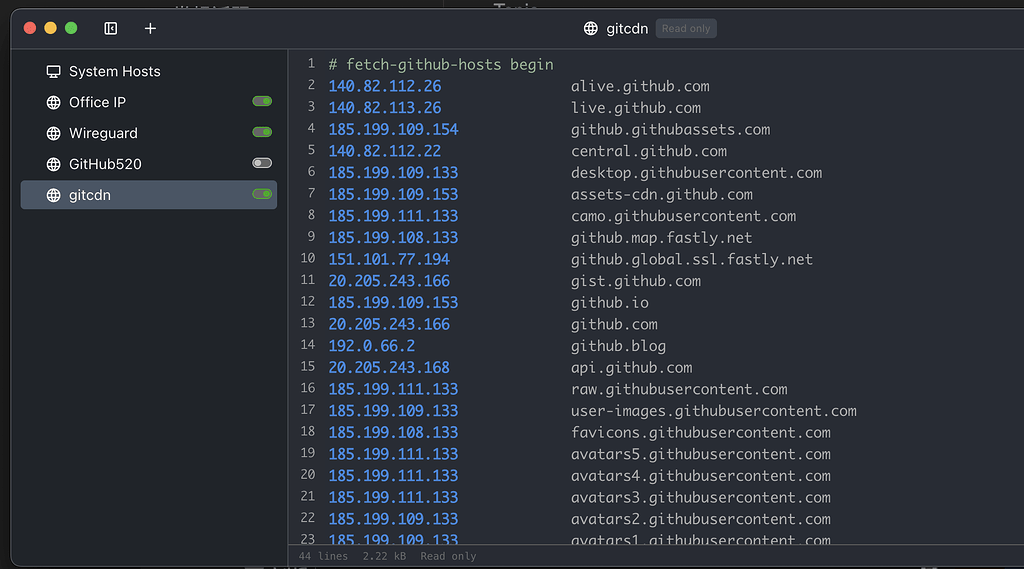Turn off the Wireguard switch
The width and height of the screenshot is (1024, 569).
tap(262, 132)
